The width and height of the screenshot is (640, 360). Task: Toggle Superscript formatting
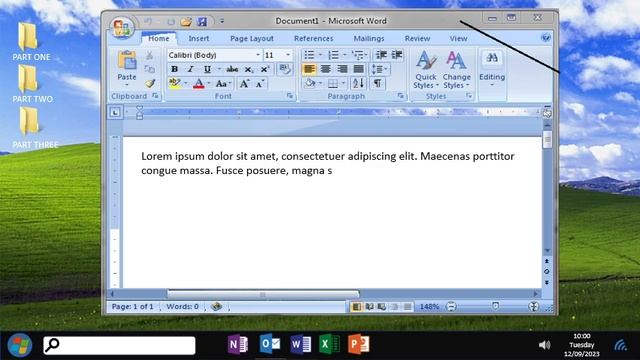point(265,69)
